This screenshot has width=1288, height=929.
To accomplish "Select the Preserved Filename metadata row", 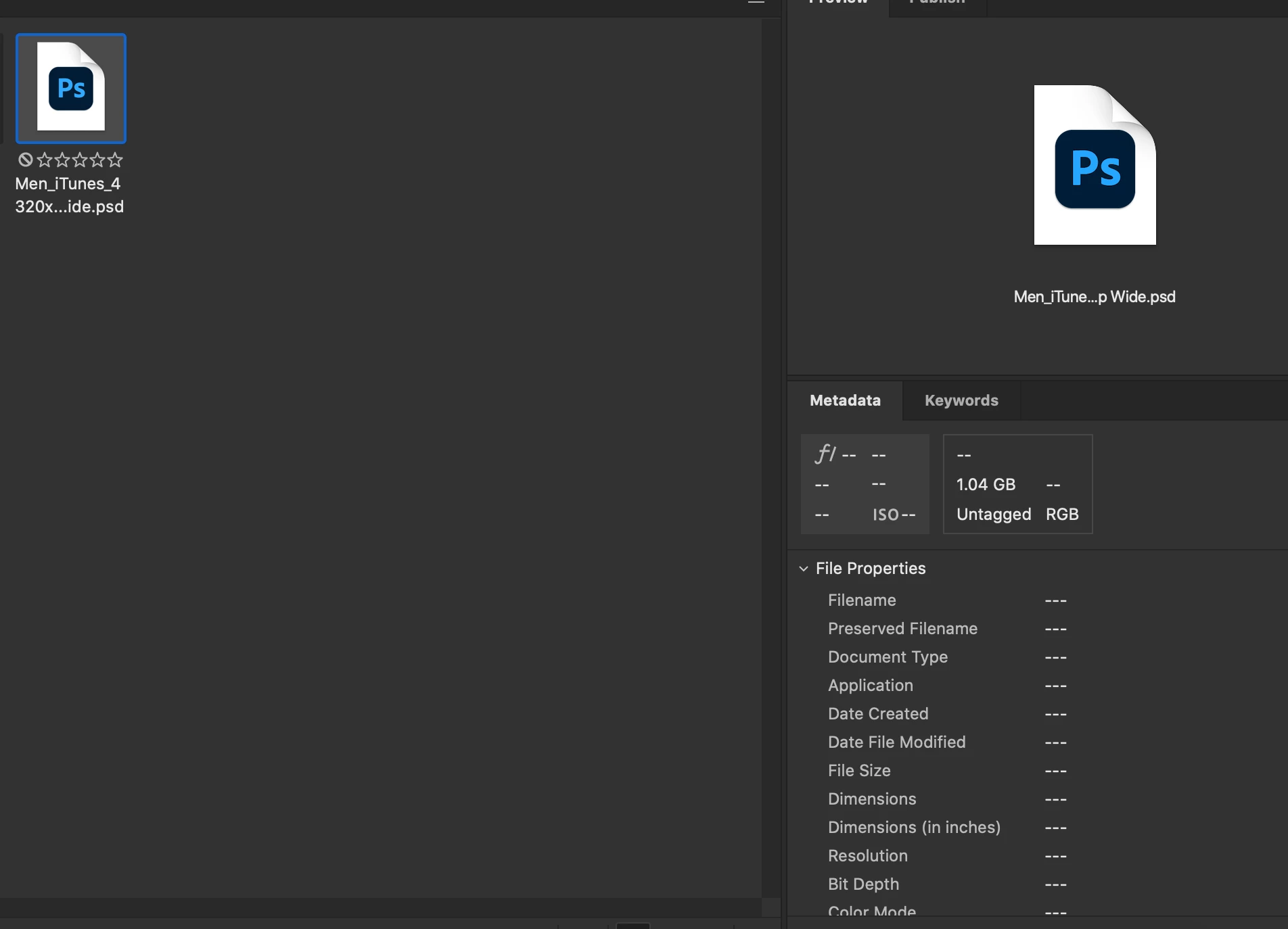I will click(1038, 629).
